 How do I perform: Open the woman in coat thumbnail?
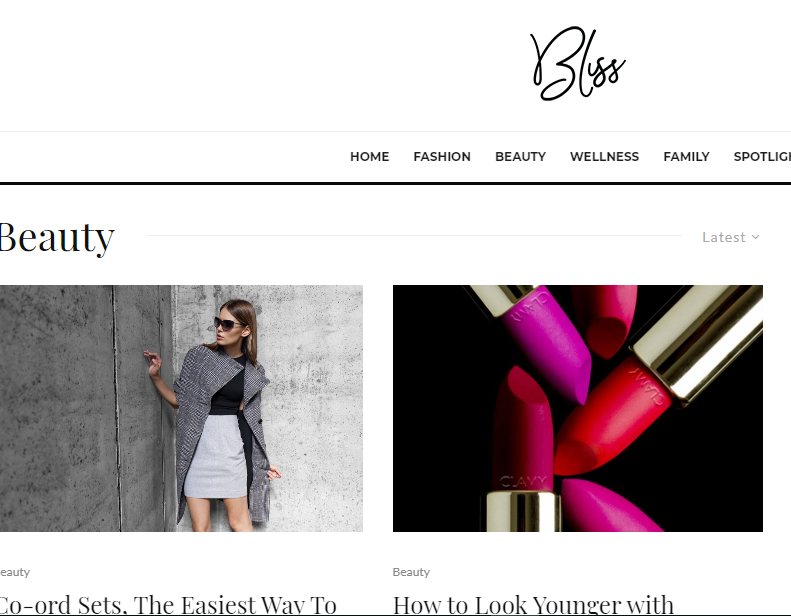181,408
